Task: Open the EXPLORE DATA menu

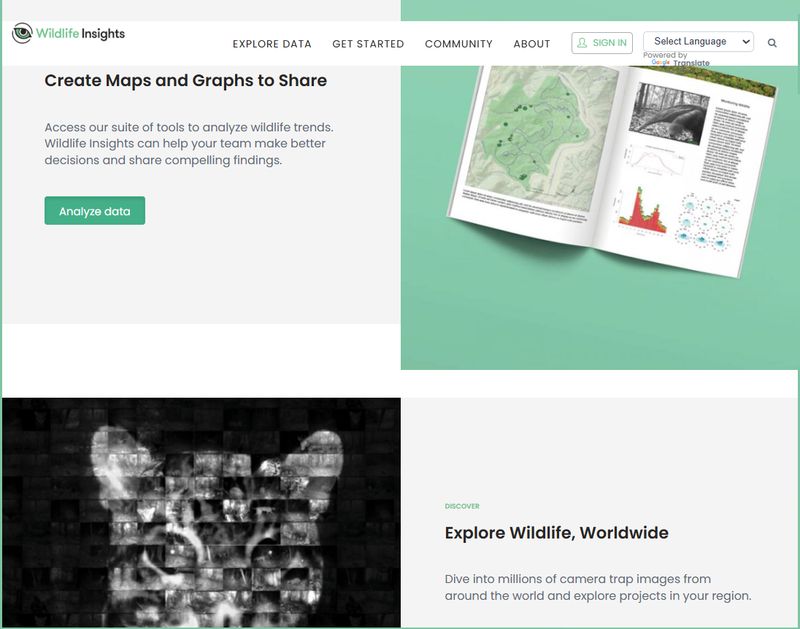Action: click(271, 44)
